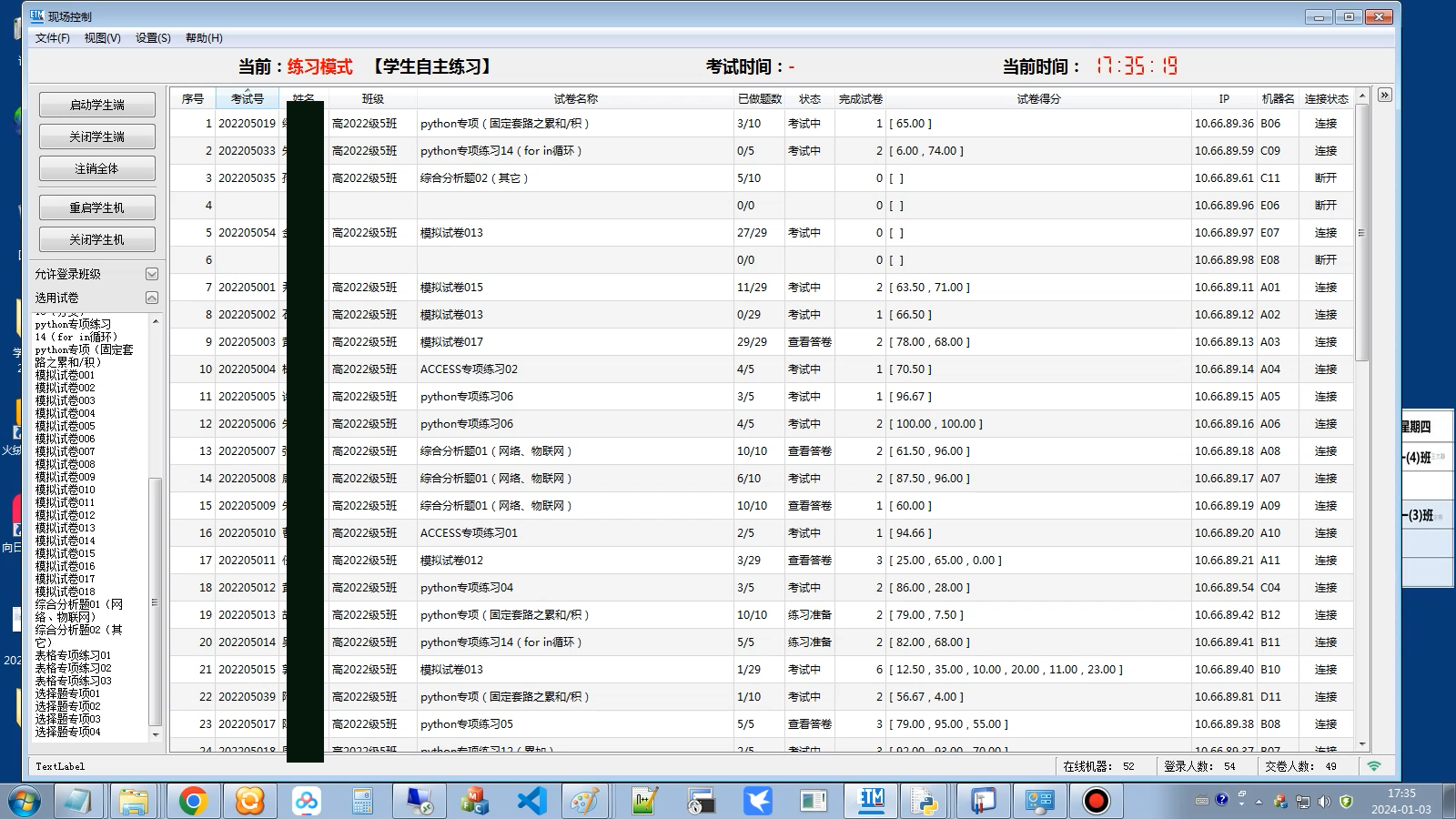Expand the 允许登录班级 section
Image resolution: width=1456 pixels, height=819 pixels.
click(x=152, y=274)
